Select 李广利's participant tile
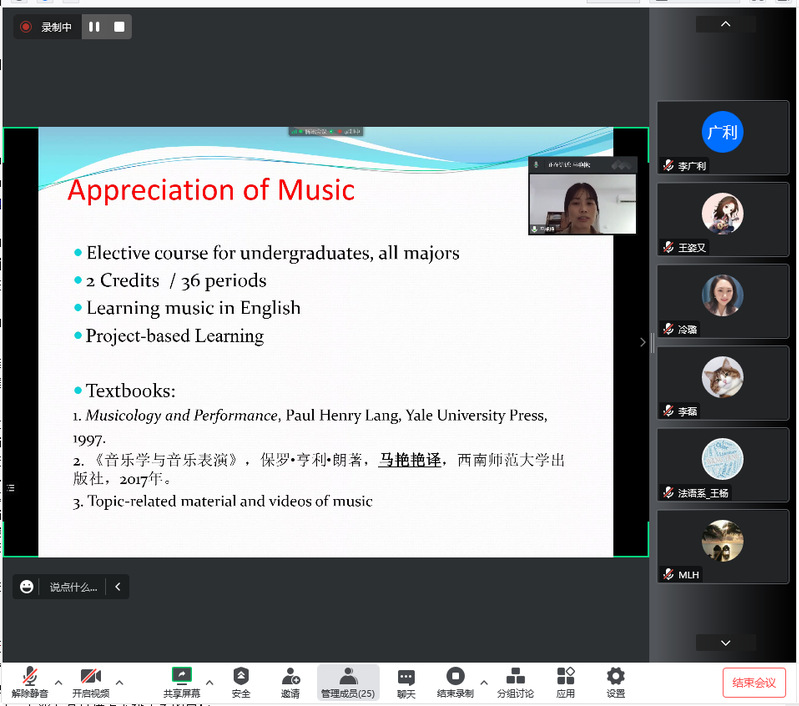The image size is (799, 706). coord(722,138)
